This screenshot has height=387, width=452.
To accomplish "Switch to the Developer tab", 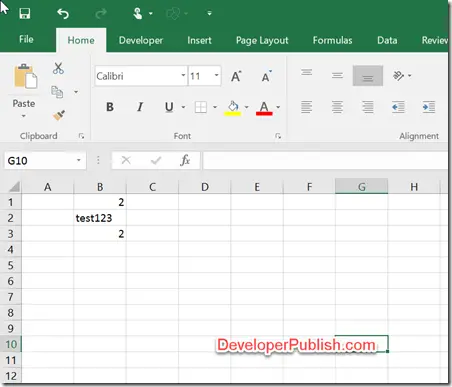I will click(x=141, y=40).
